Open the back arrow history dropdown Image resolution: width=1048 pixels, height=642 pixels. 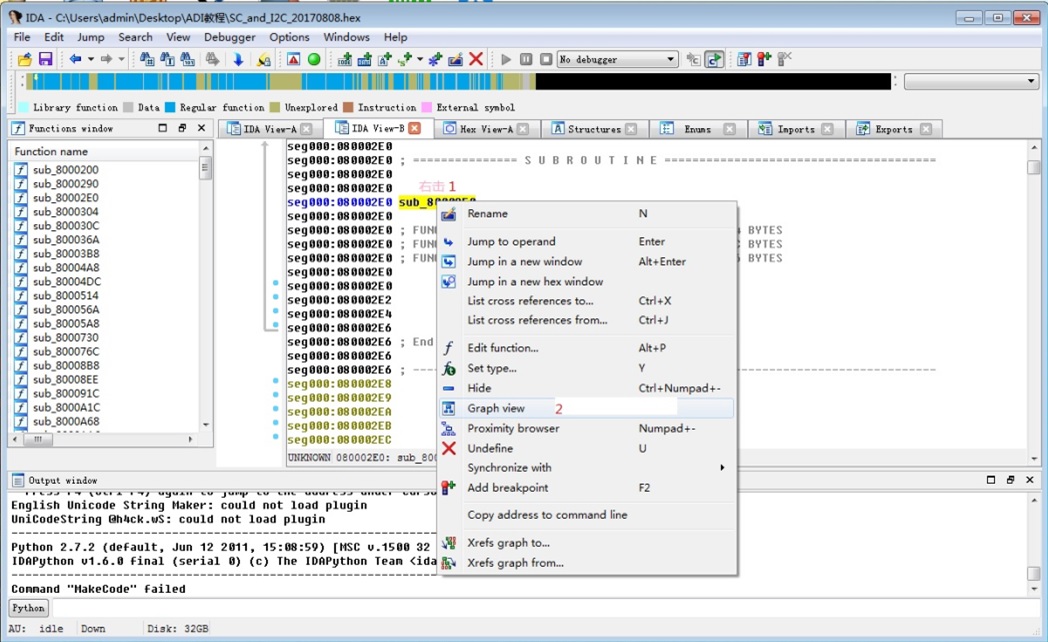tap(90, 59)
